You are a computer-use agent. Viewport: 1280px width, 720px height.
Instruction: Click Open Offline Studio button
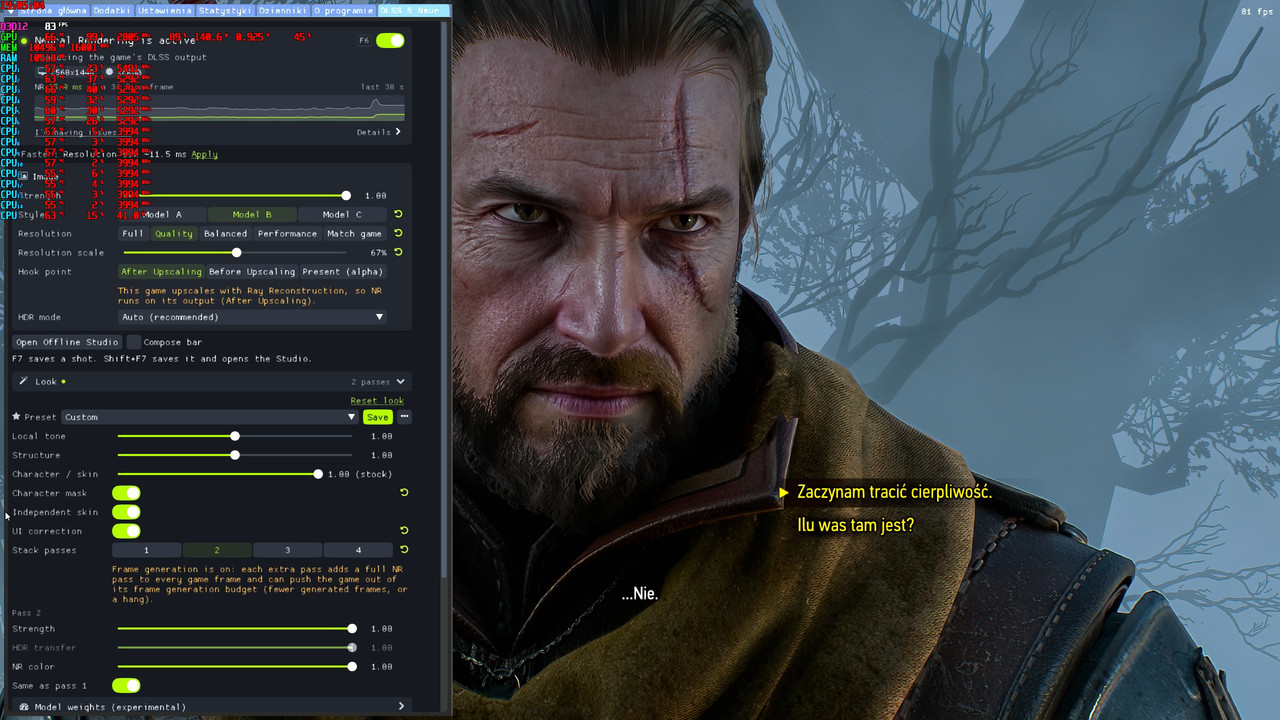click(x=67, y=342)
